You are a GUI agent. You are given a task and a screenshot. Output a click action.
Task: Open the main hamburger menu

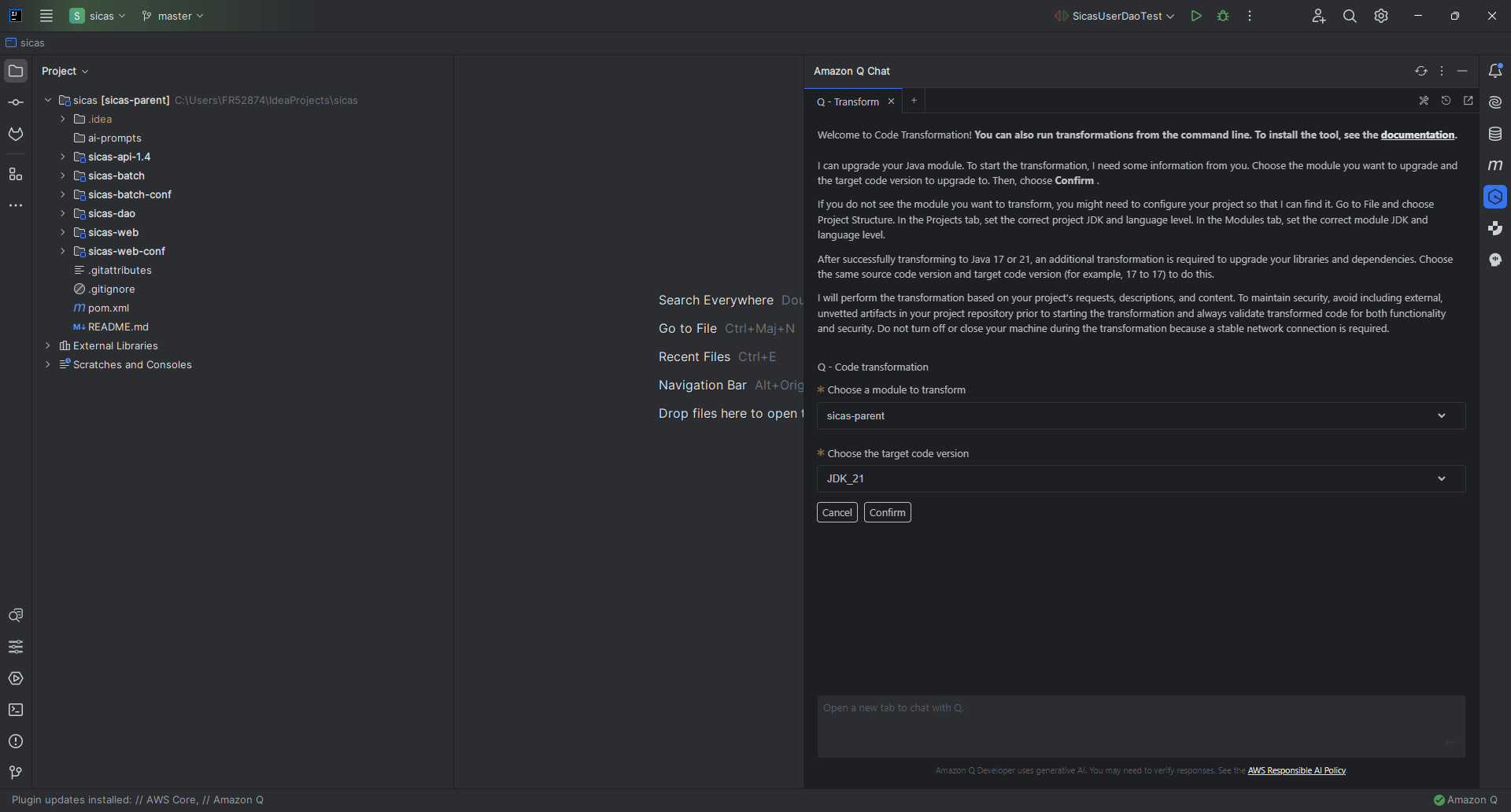(46, 16)
